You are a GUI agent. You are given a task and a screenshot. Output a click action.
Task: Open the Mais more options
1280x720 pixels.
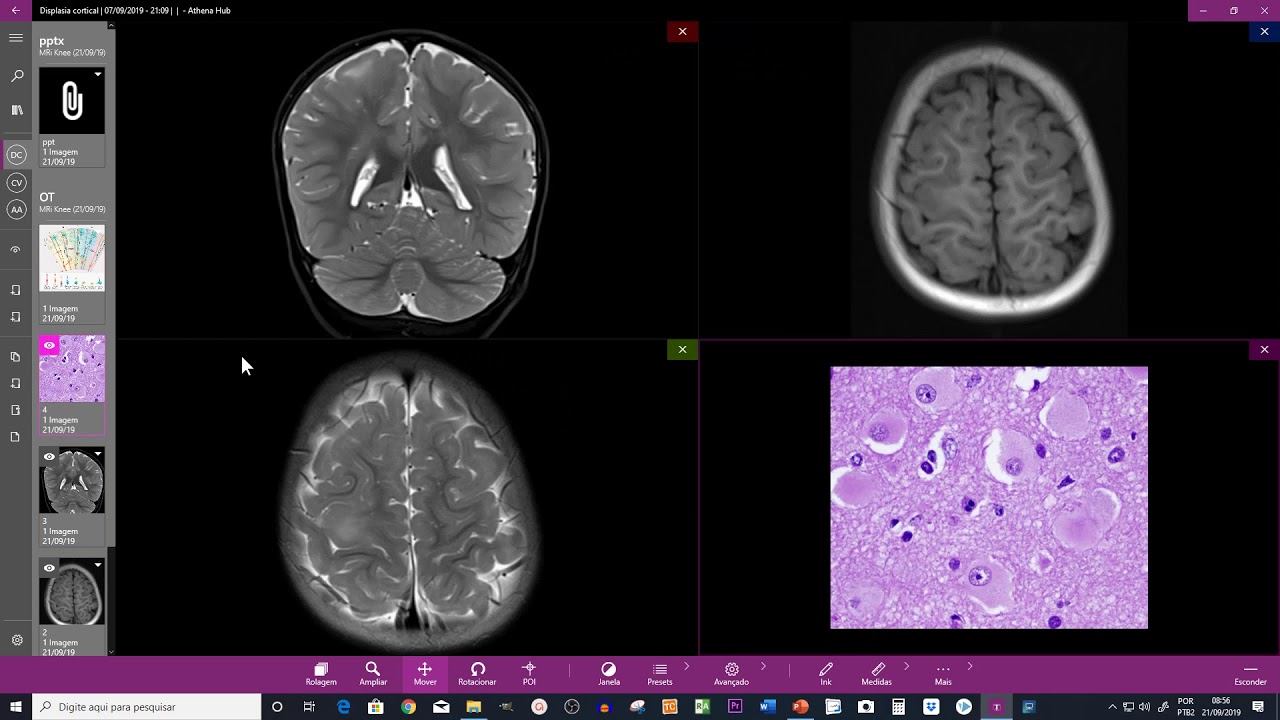point(943,674)
